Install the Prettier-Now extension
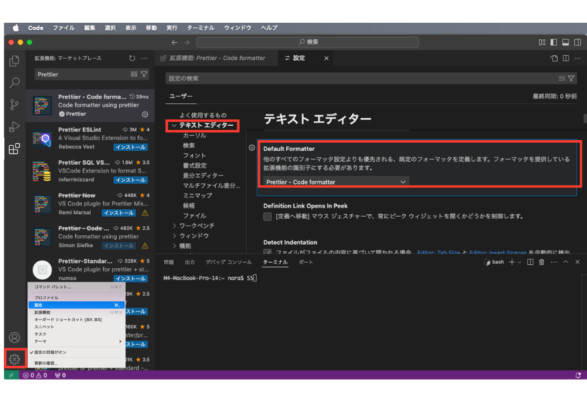587x400 pixels. [119, 213]
